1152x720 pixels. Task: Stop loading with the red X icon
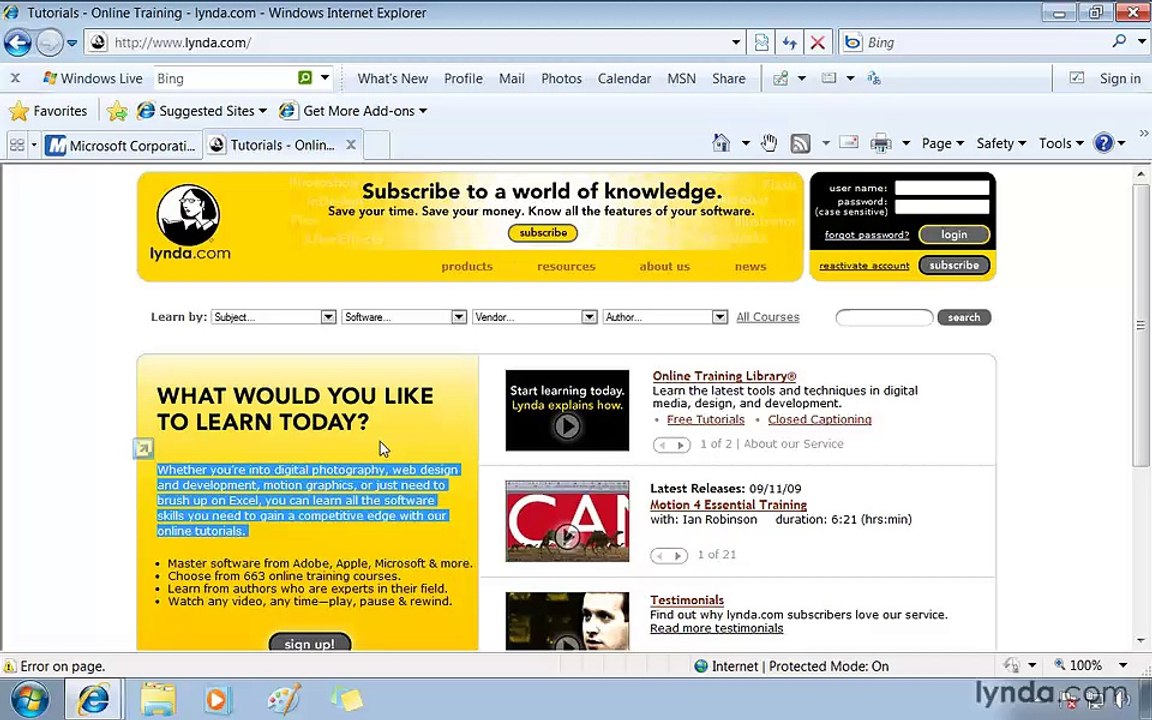coord(817,43)
